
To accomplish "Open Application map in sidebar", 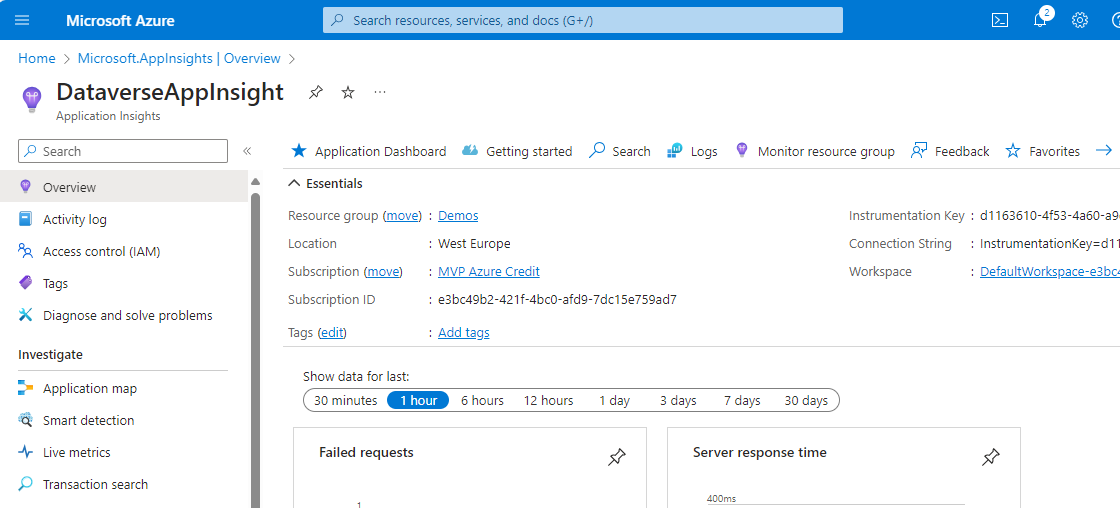I will [x=89, y=388].
